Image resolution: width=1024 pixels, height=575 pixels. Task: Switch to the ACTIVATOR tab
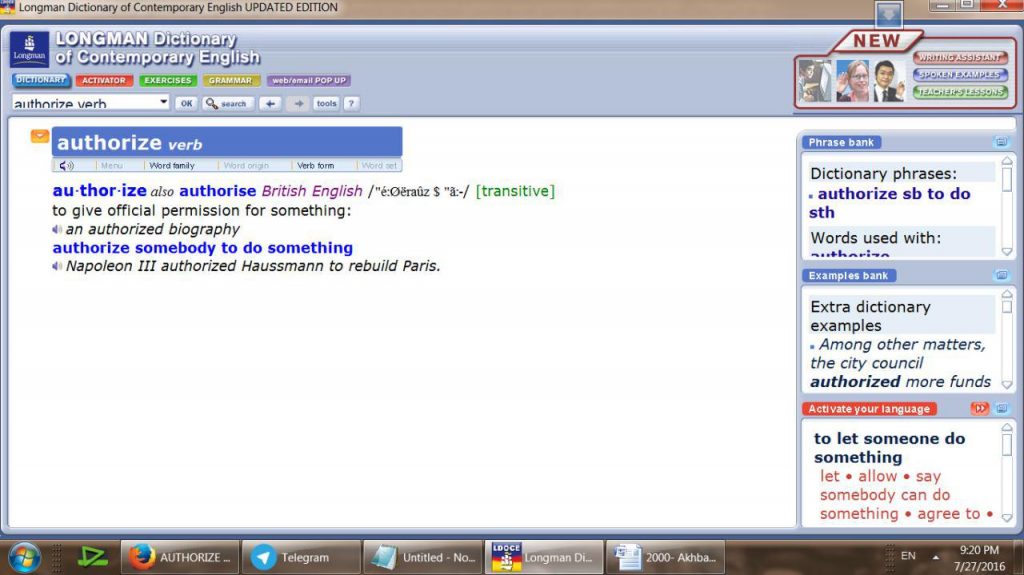click(x=104, y=80)
